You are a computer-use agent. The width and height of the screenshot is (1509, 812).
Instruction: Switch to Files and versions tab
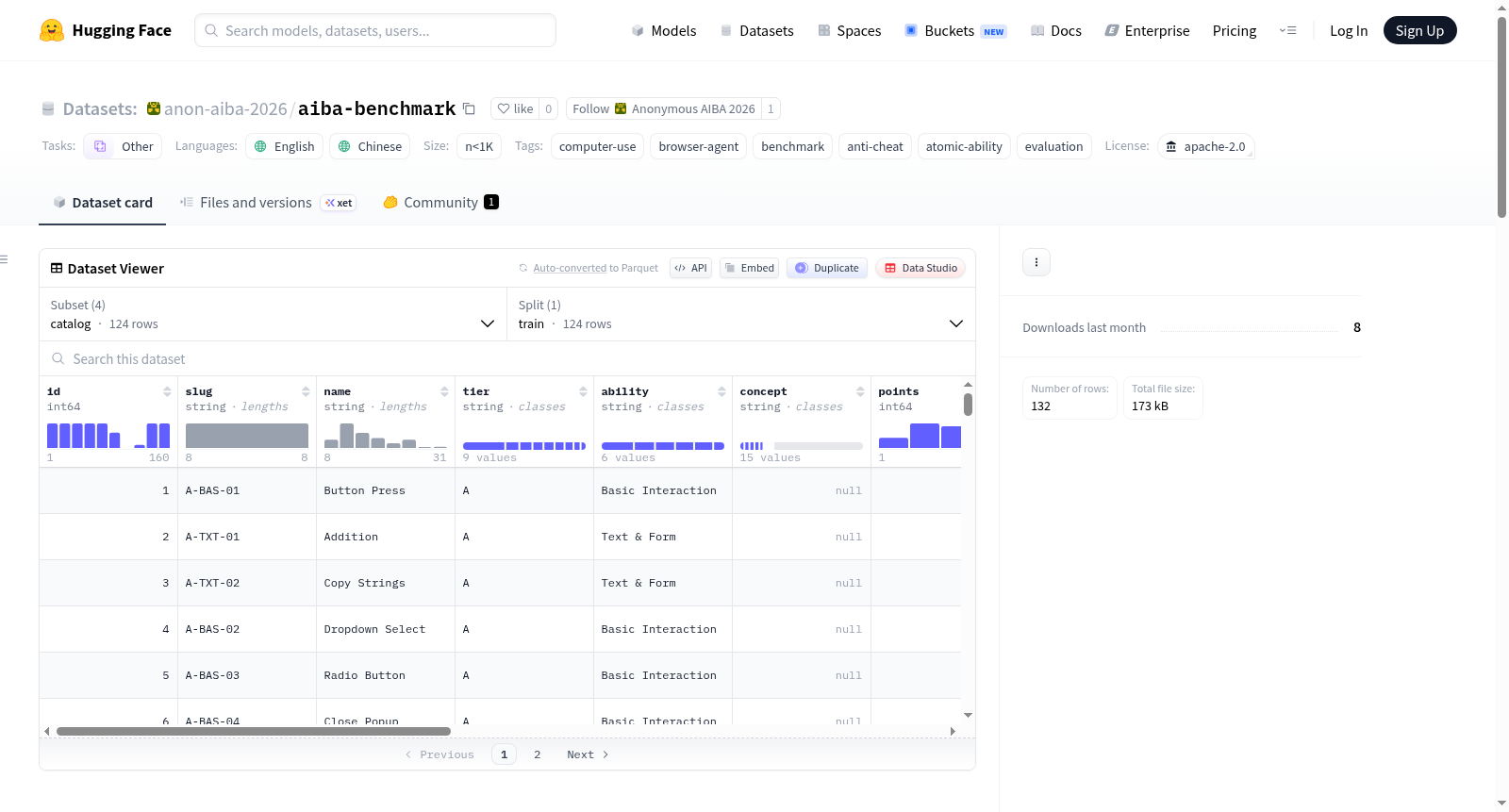[x=268, y=203]
